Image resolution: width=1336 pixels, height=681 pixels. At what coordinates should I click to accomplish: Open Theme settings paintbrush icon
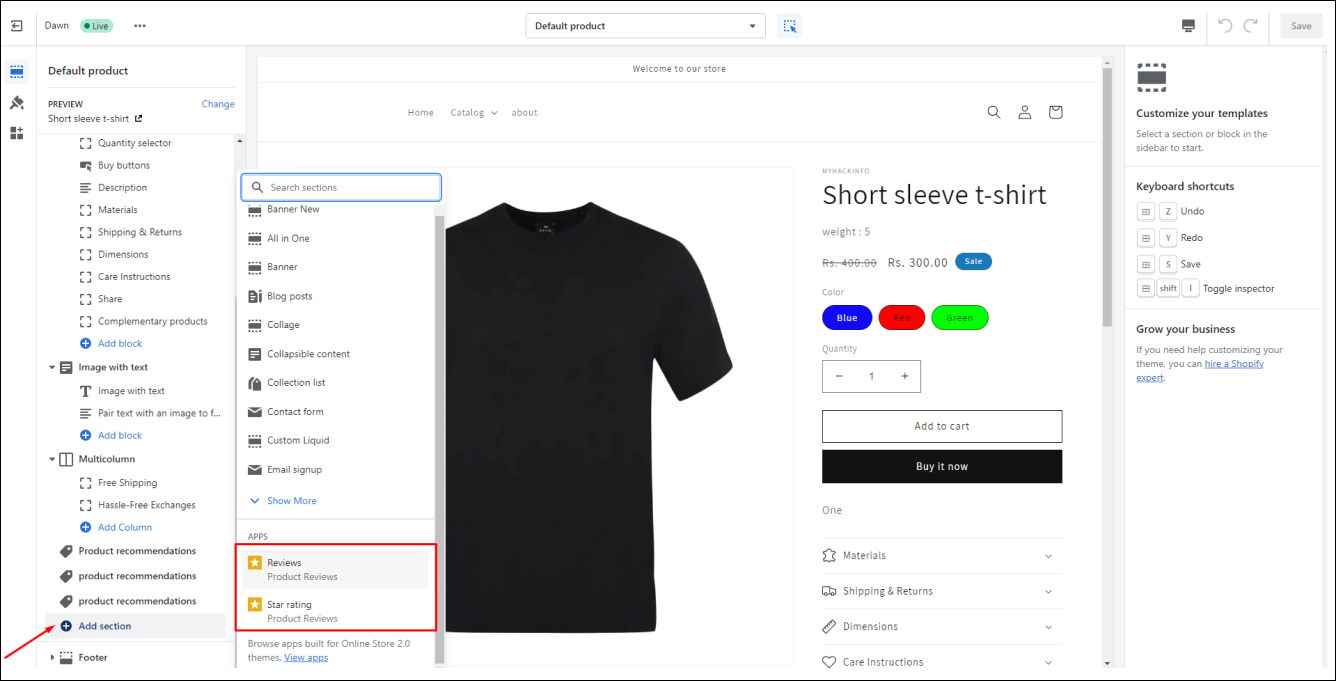pyautogui.click(x=17, y=102)
